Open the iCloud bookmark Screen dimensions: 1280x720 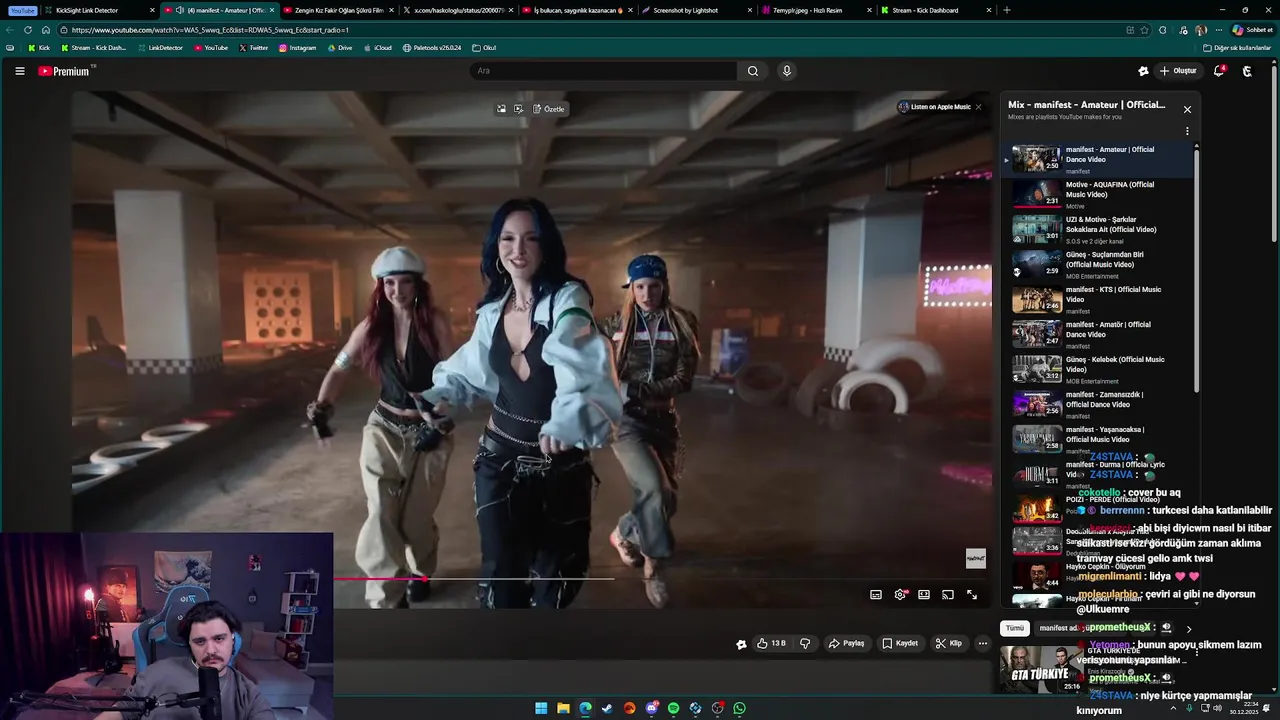(377, 48)
